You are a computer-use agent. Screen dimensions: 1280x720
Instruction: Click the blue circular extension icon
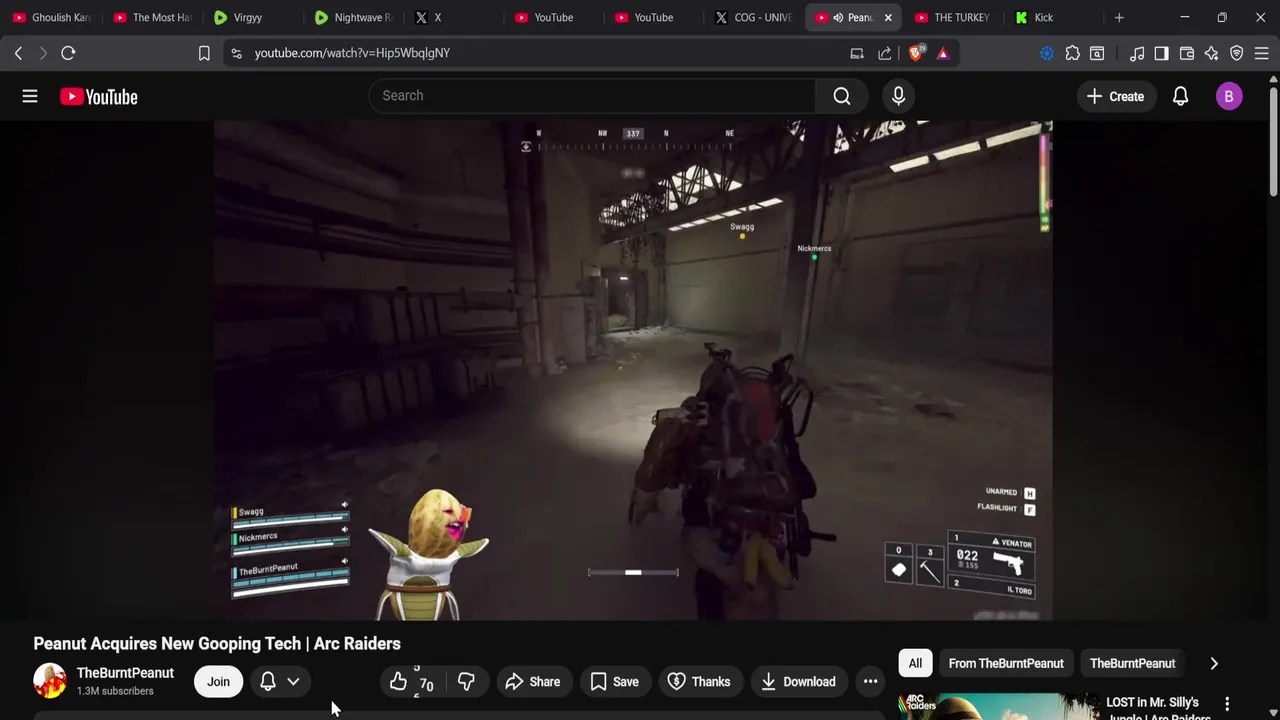pyautogui.click(x=1047, y=53)
